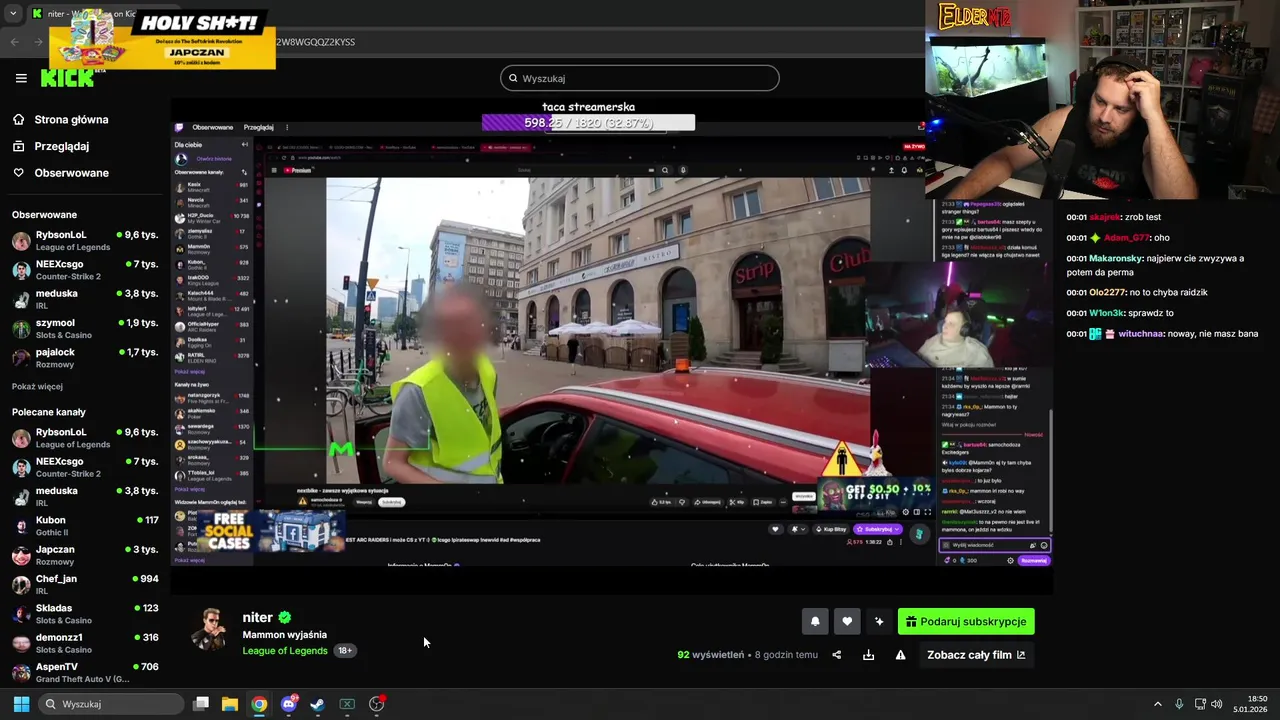Open RybsonLoL in the Polecane kanały list

coord(85,438)
